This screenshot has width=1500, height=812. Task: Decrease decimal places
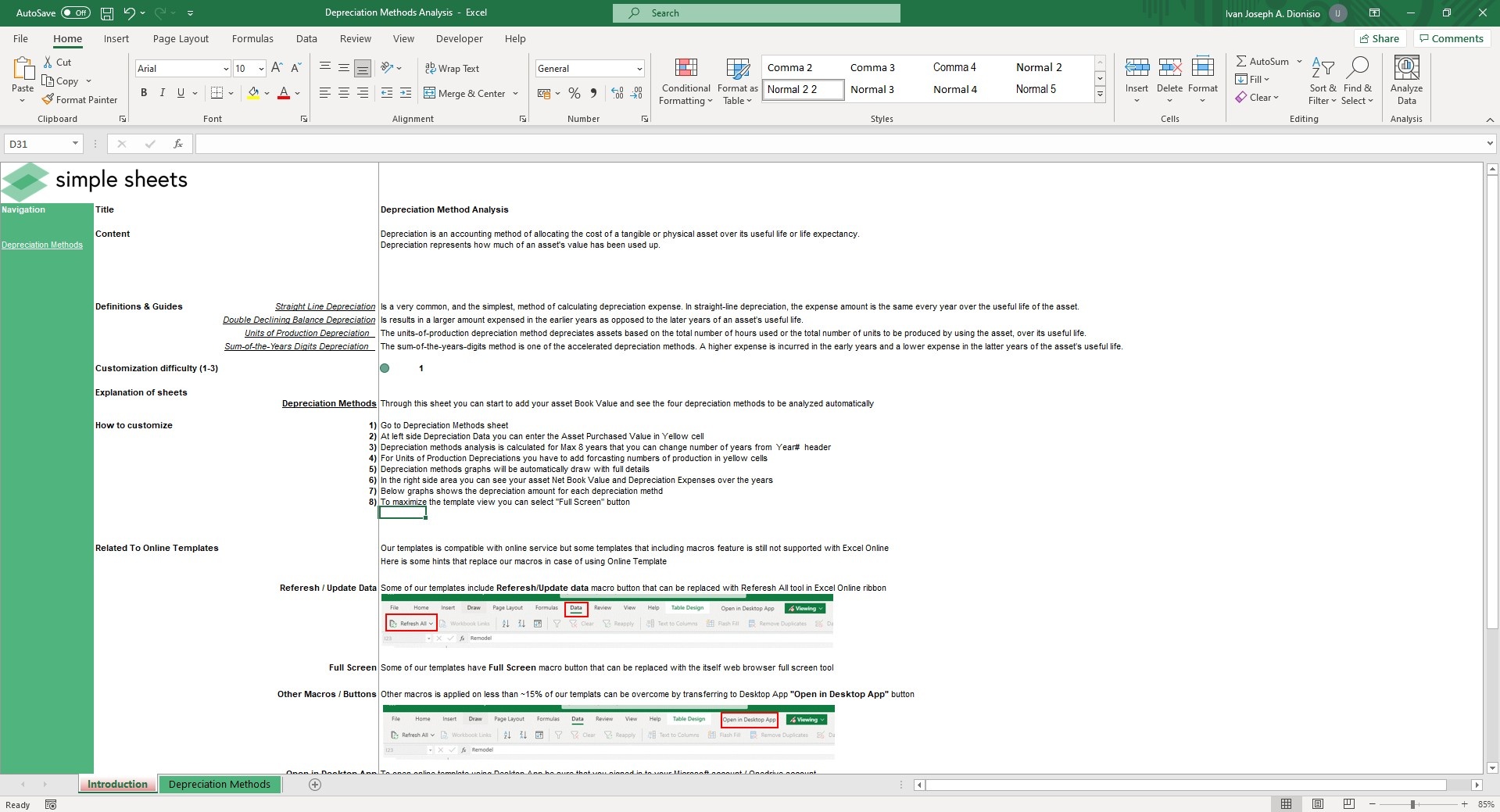pos(637,94)
